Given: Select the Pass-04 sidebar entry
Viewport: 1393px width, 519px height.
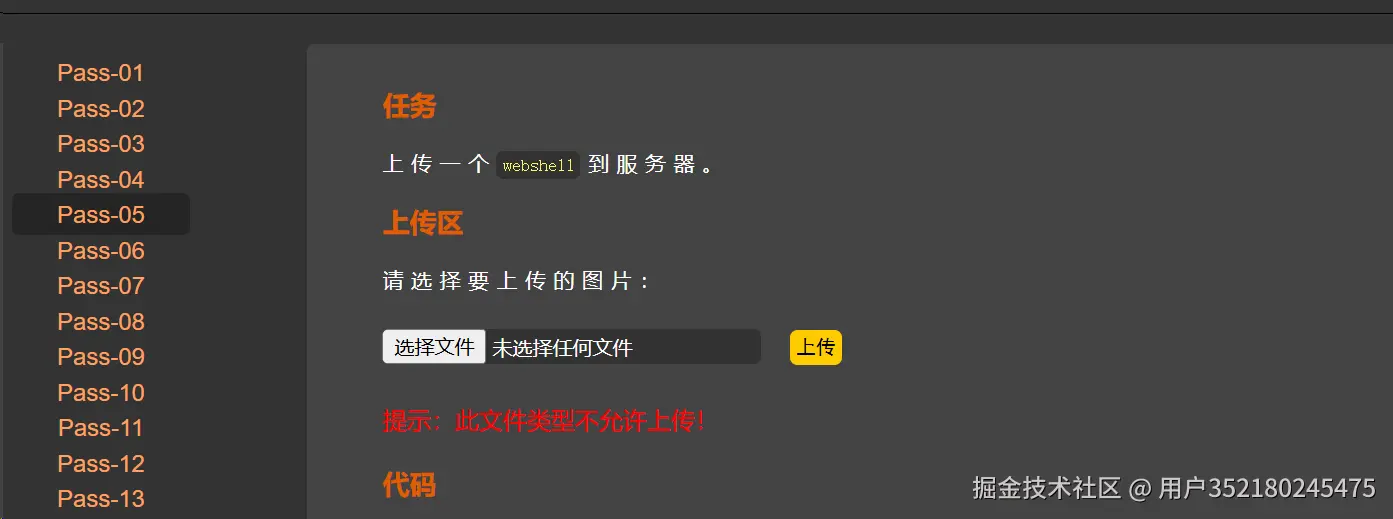Looking at the screenshot, I should pyautogui.click(x=100, y=180).
